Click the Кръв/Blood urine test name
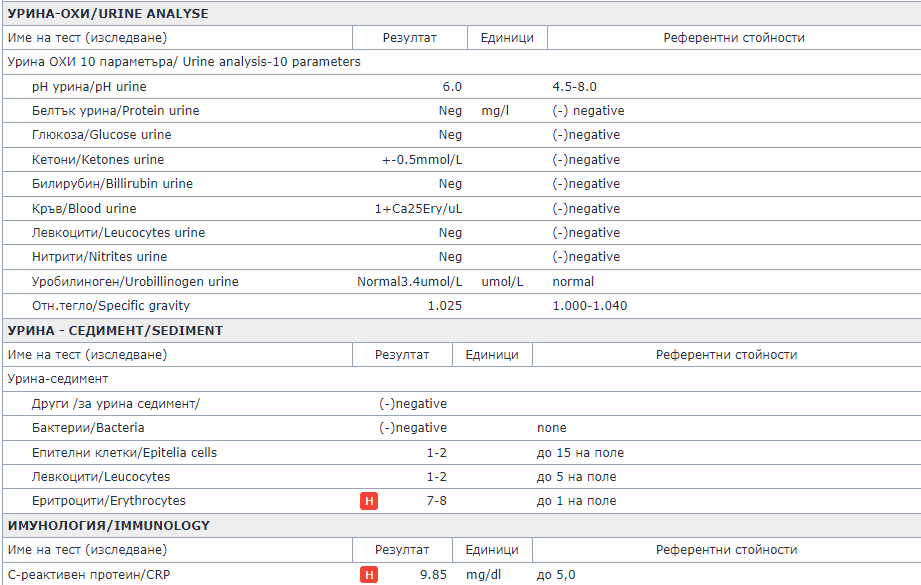Screen dimensions: 921x585 (x=84, y=209)
